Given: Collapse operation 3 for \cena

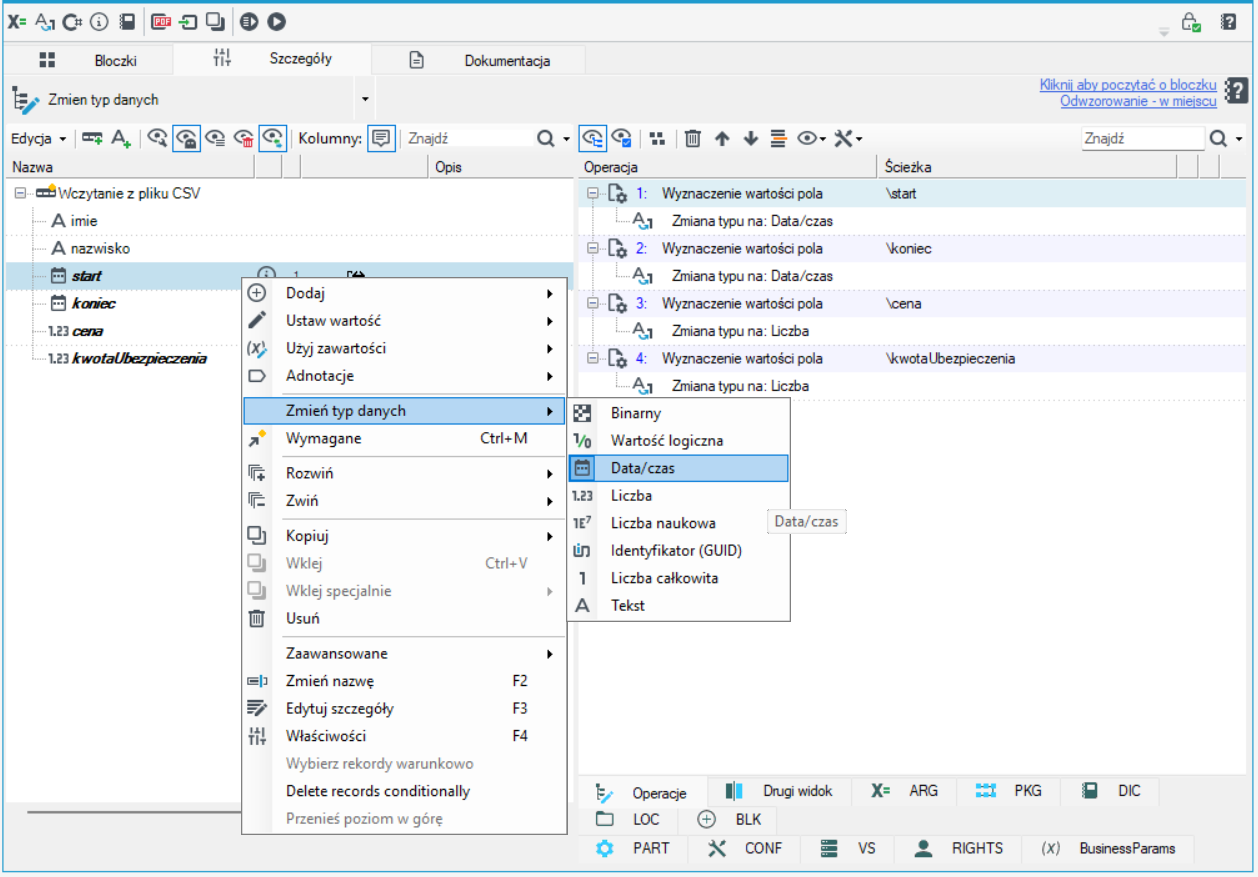Looking at the screenshot, I should (593, 303).
